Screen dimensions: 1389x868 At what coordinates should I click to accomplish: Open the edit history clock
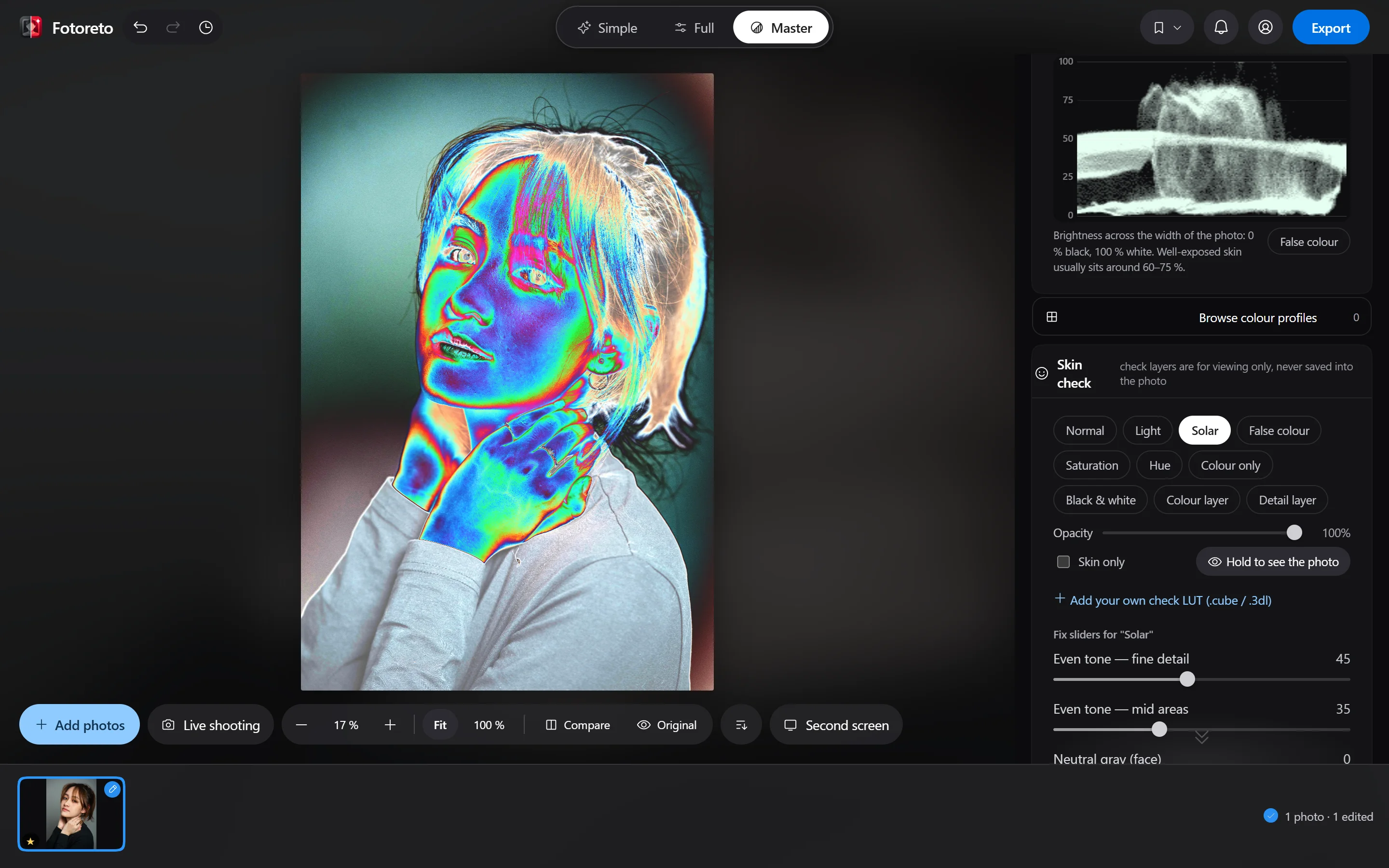coord(205,27)
